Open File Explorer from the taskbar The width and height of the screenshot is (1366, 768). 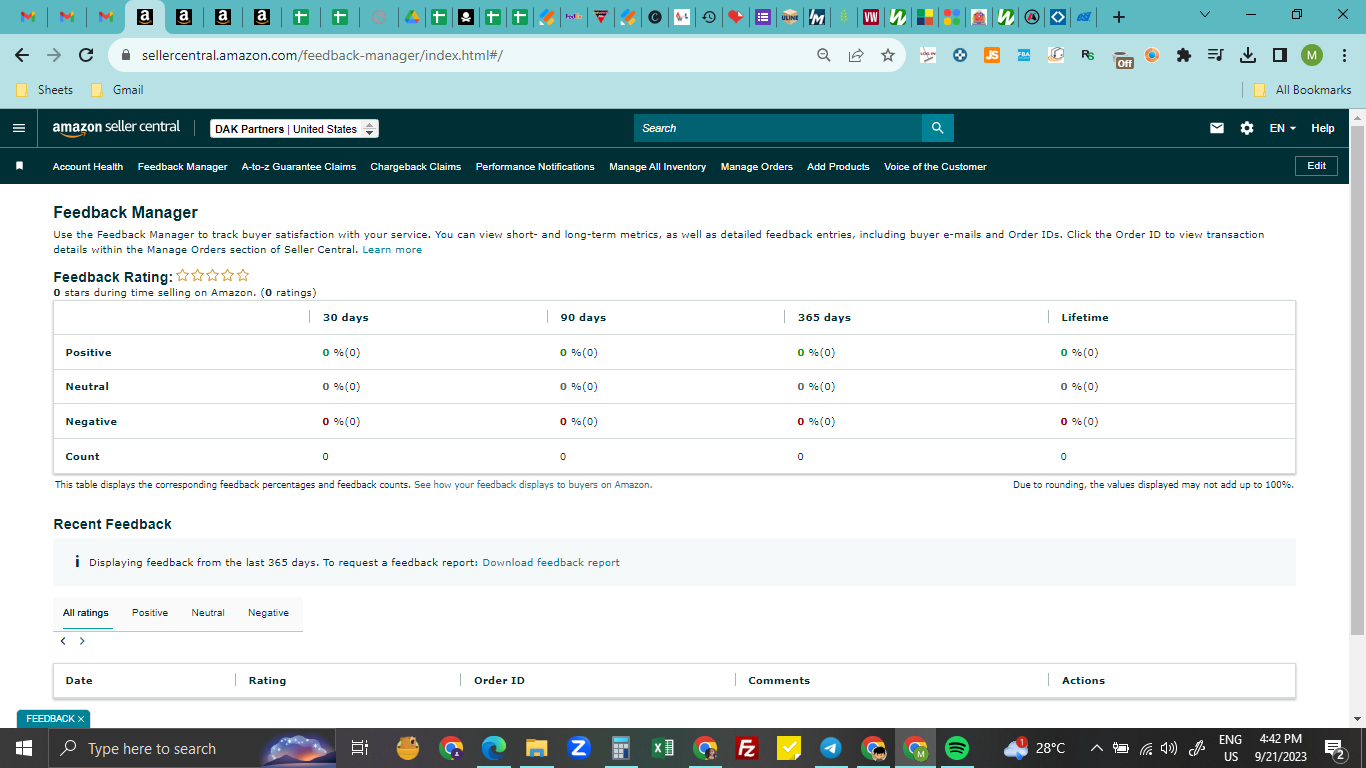[536, 748]
